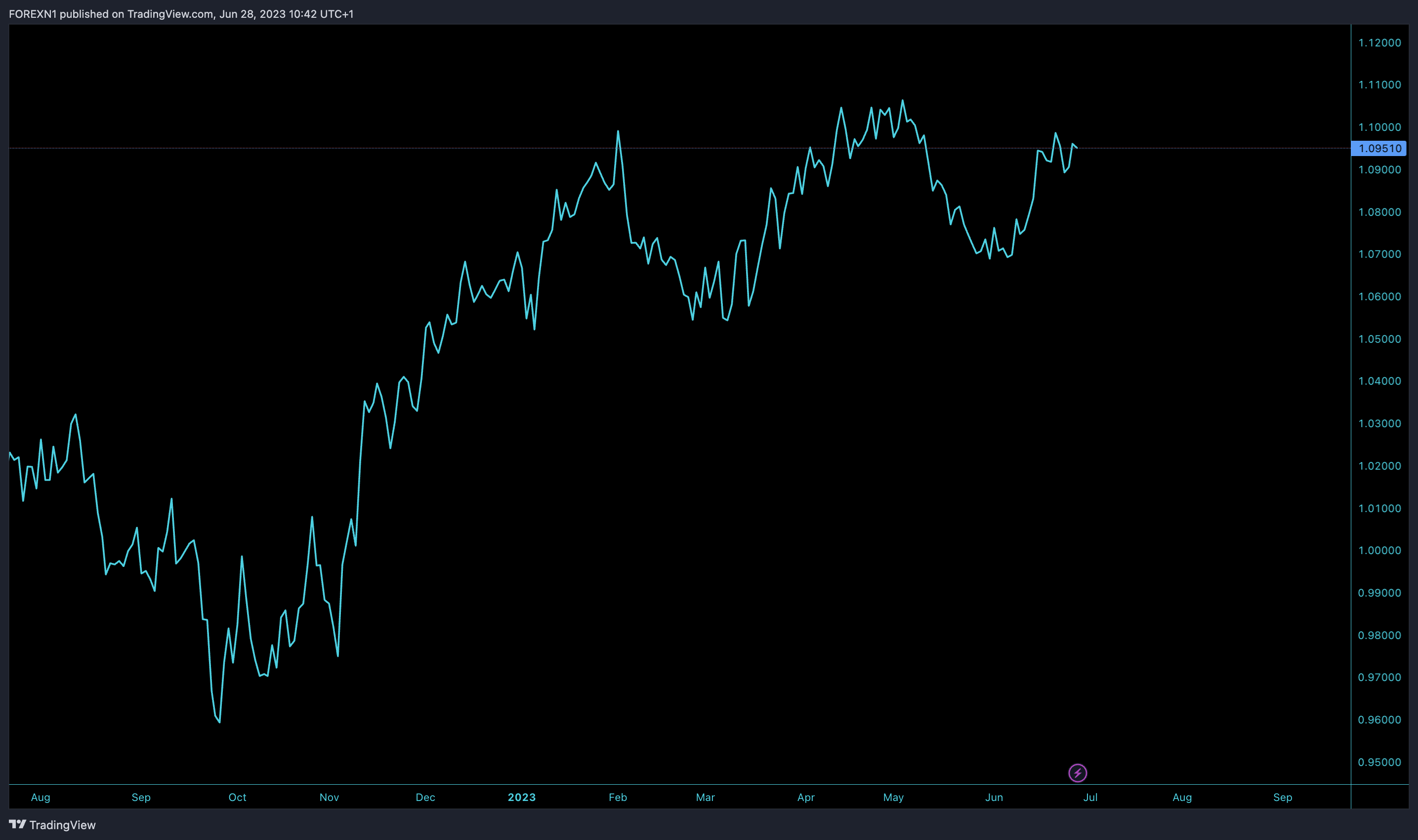Click the Mar label on time axis
Image resolution: width=1418 pixels, height=840 pixels.
(x=705, y=797)
